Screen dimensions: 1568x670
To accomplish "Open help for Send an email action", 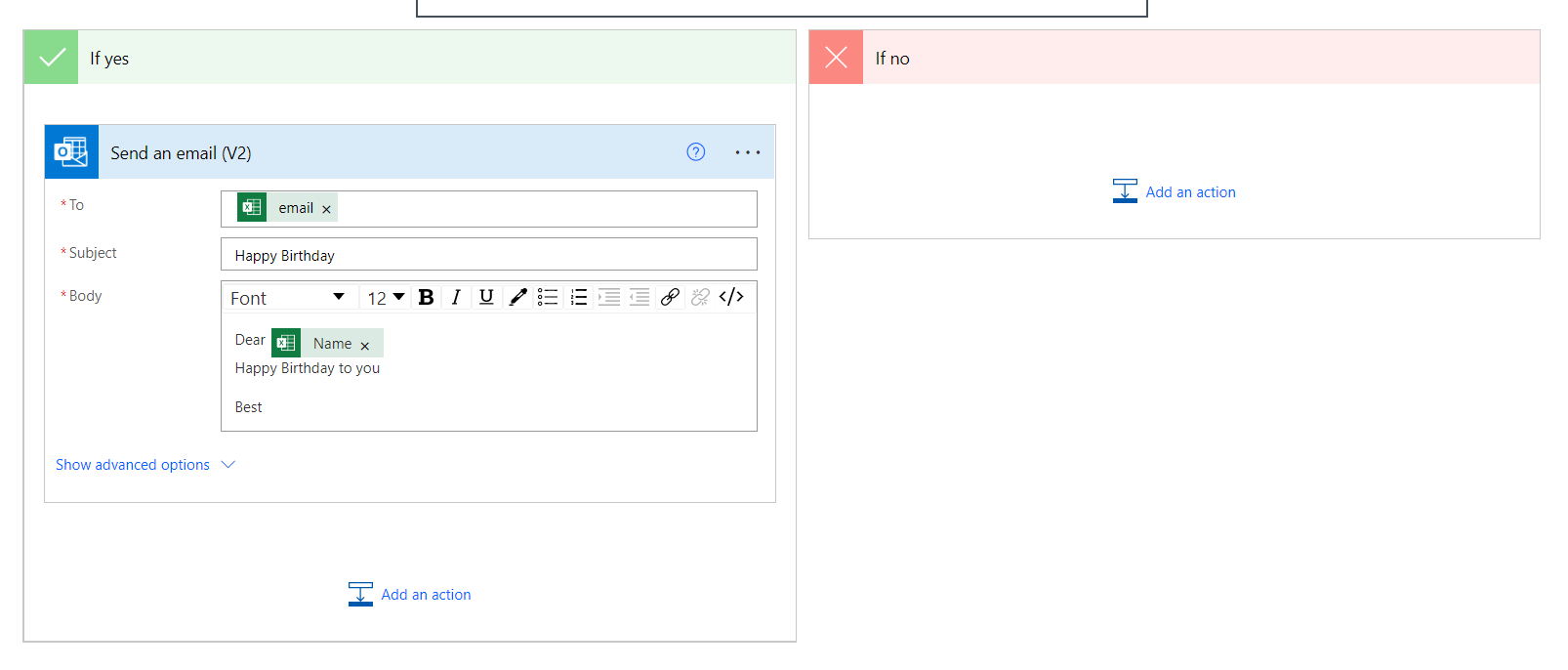I will pos(695,152).
